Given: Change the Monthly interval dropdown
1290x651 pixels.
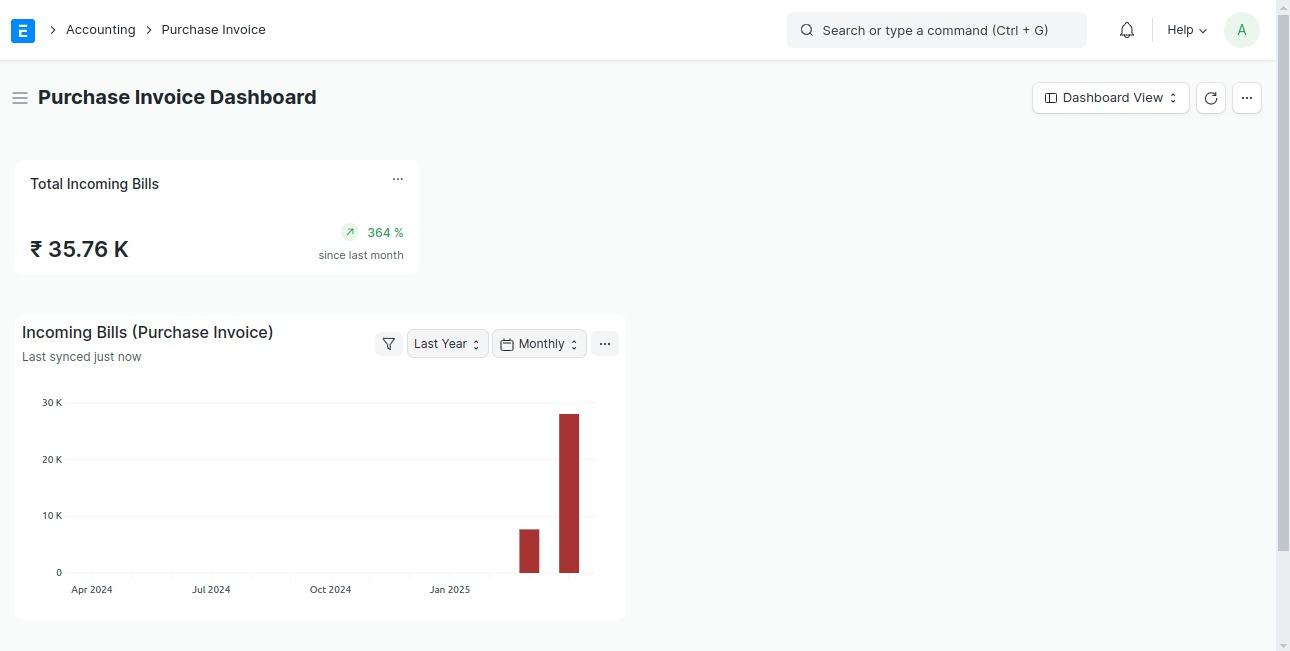Looking at the screenshot, I should pyautogui.click(x=539, y=344).
